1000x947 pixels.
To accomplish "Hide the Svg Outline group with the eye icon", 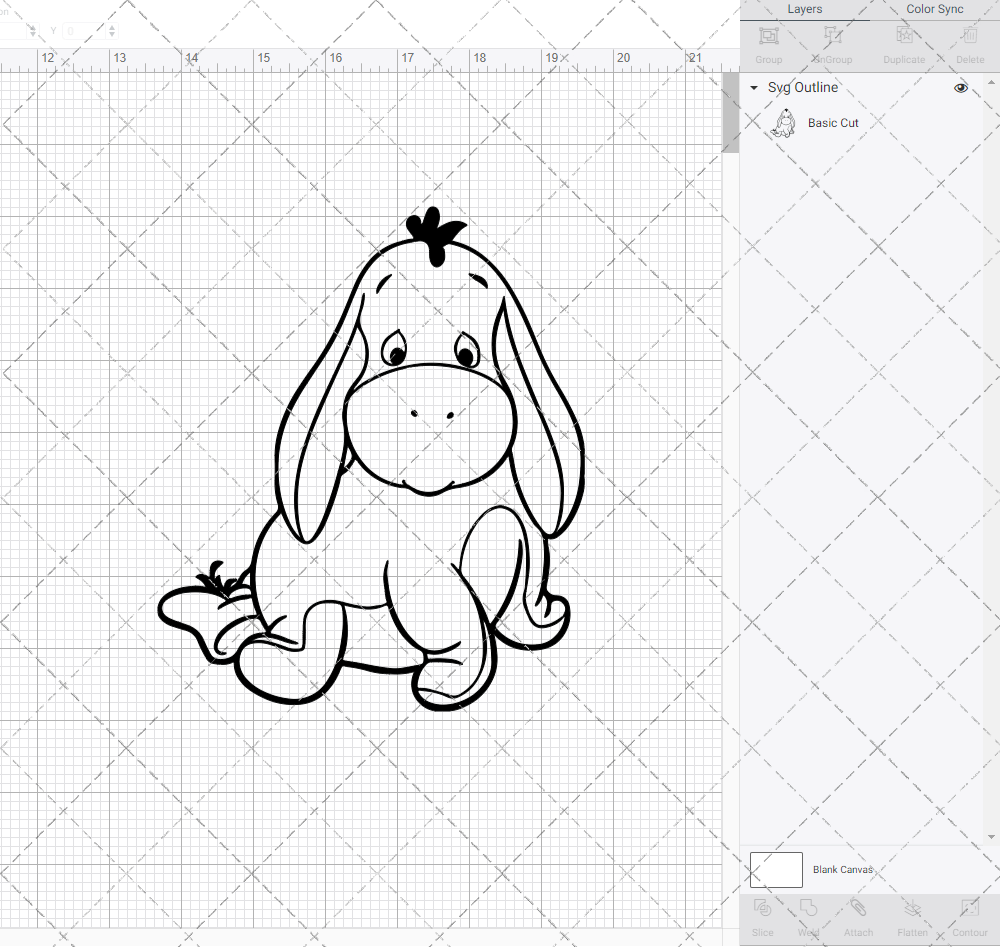I will 960,88.
